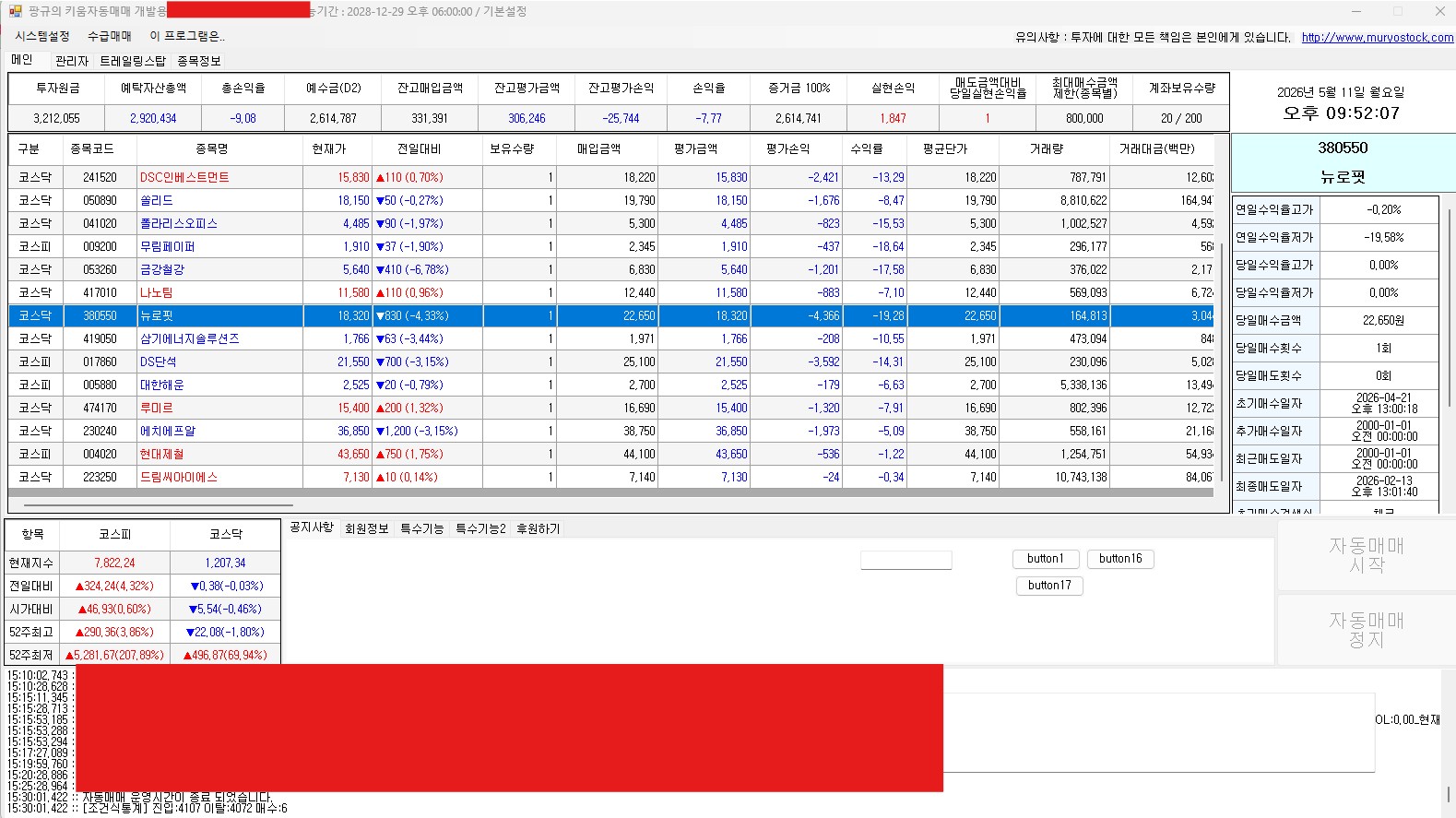Click the 연일수익률저가 -19.58% value

pyautogui.click(x=1383, y=237)
